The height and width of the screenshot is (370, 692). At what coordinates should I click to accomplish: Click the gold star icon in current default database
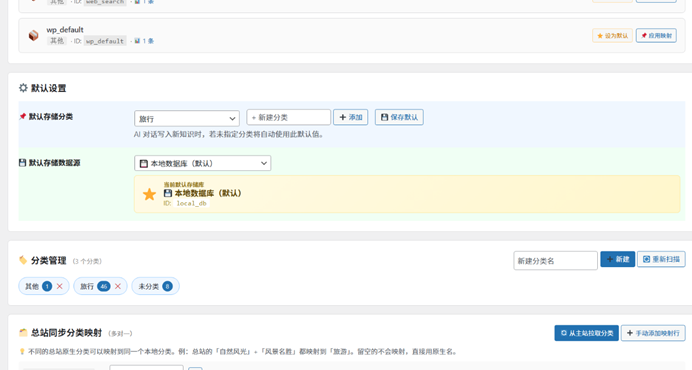pos(149,194)
